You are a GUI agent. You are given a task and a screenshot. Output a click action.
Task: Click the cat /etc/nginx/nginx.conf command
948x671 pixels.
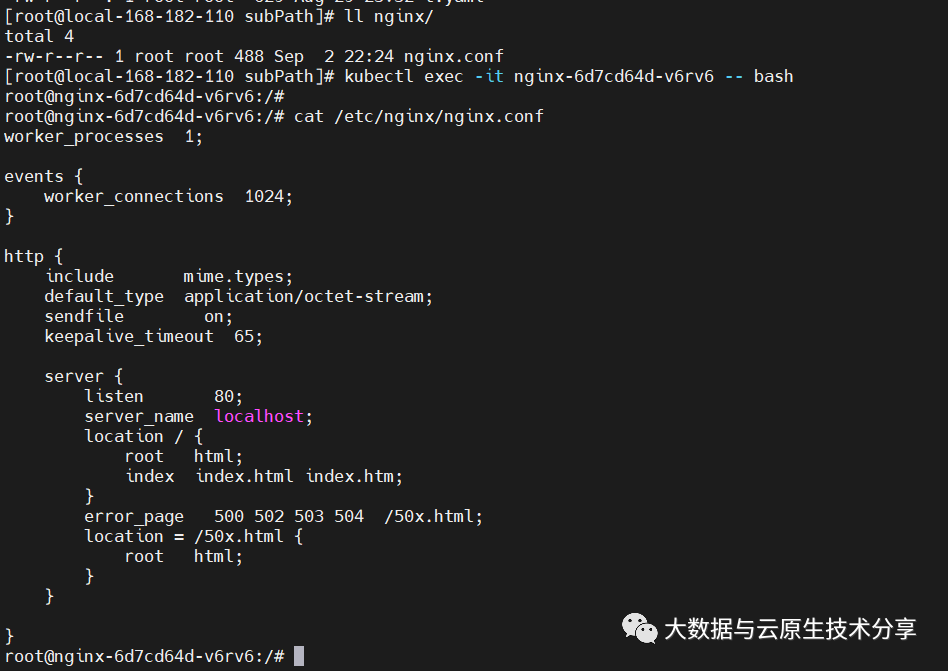pos(418,117)
